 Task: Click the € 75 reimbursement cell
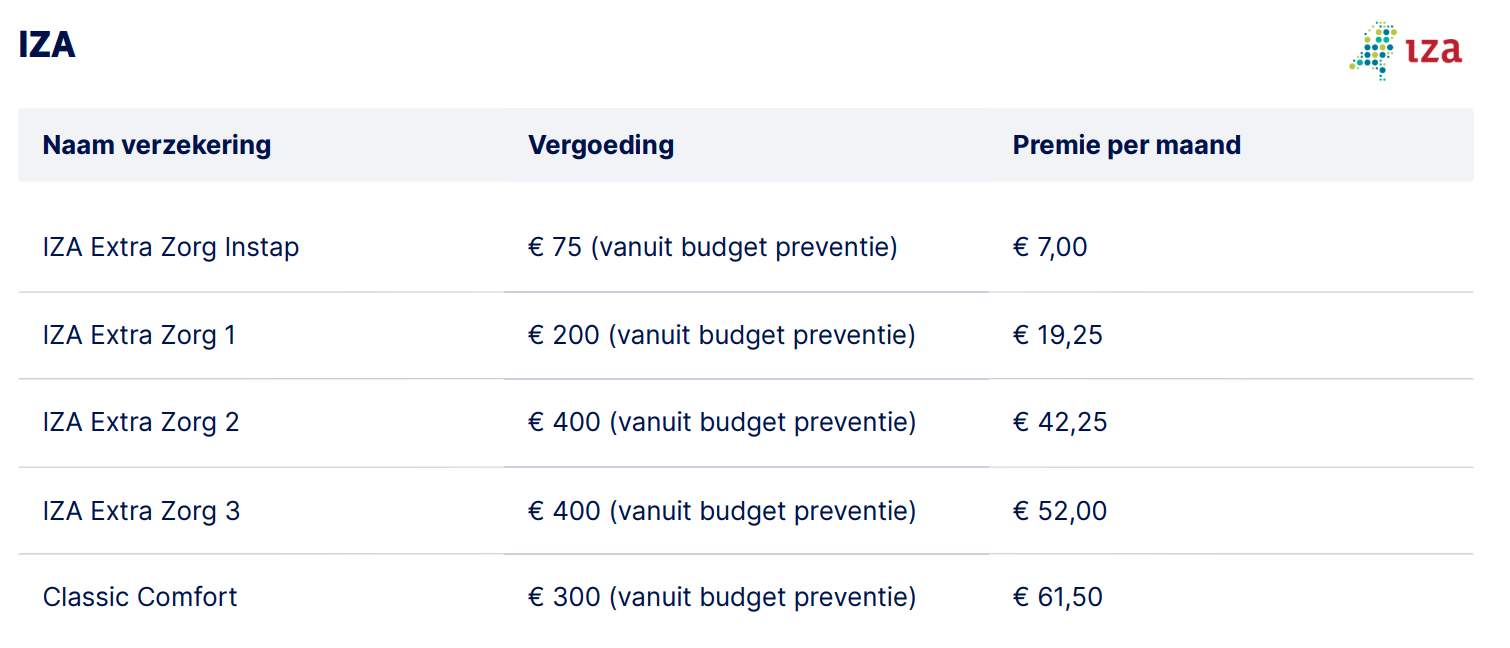712,247
